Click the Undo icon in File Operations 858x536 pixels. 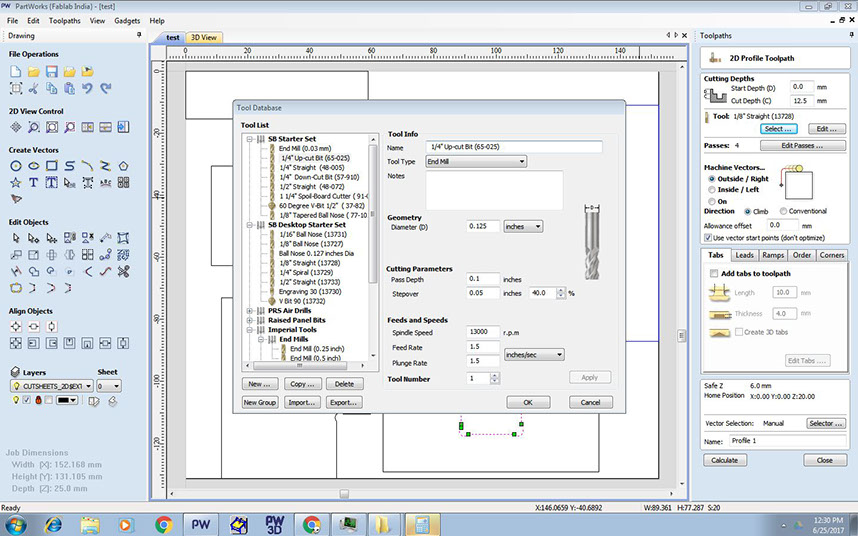point(88,89)
